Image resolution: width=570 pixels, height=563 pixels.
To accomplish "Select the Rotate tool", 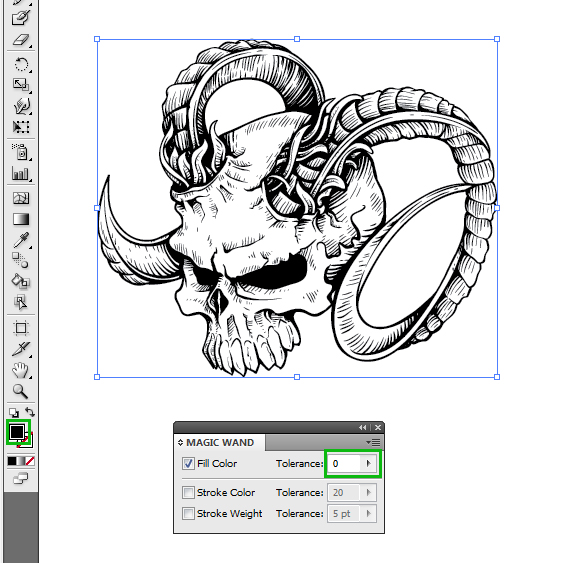I will (x=21, y=65).
